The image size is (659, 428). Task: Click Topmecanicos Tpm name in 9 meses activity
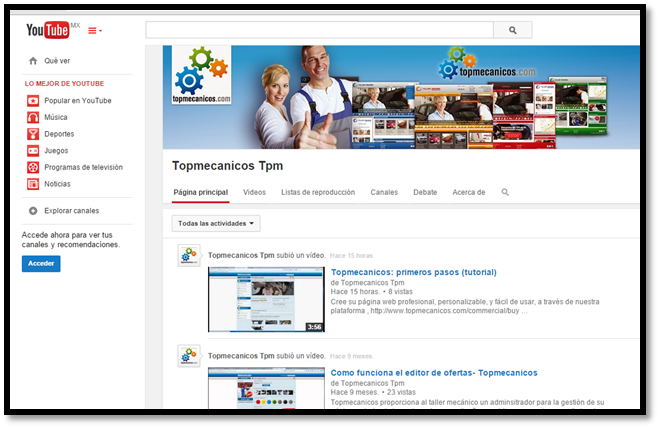241,356
